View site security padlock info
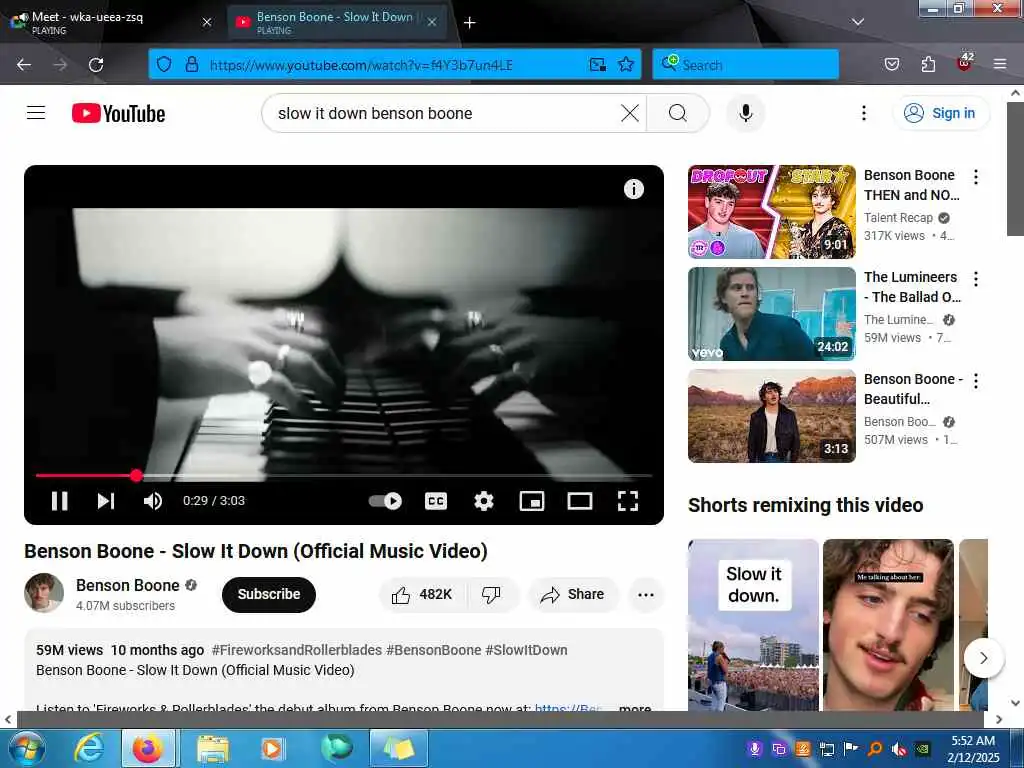Viewport: 1024px width, 768px height. tap(191, 64)
